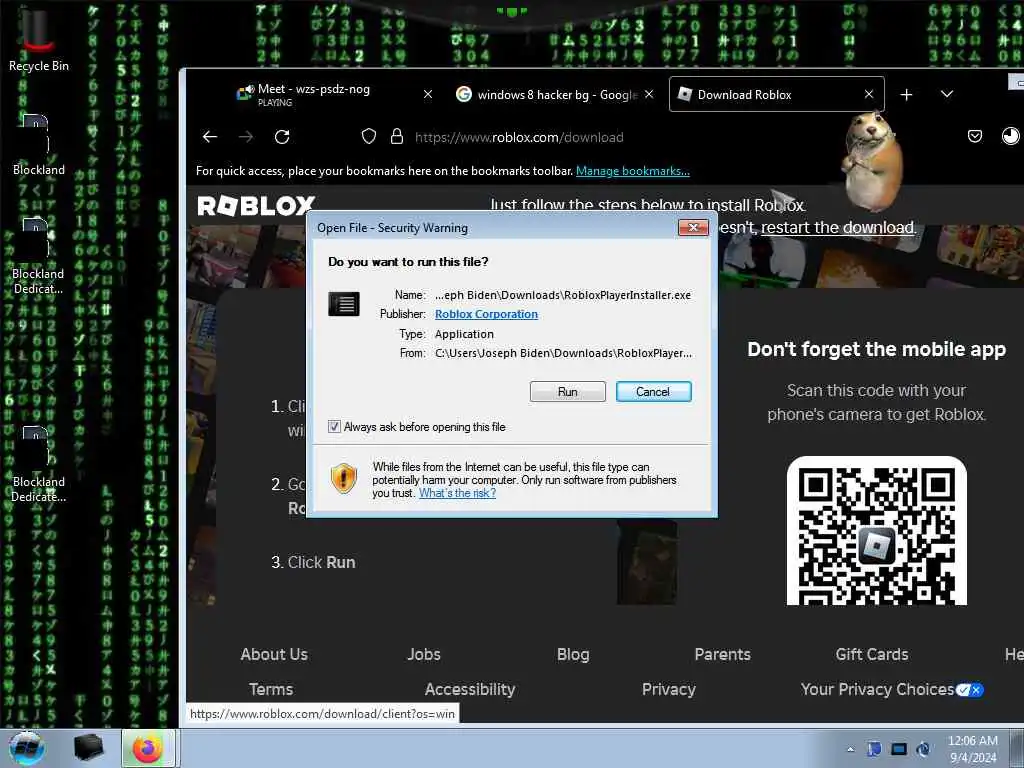This screenshot has width=1024, height=768.
Task: Open the Roblox Corporation publisher link
Action: click(487, 314)
